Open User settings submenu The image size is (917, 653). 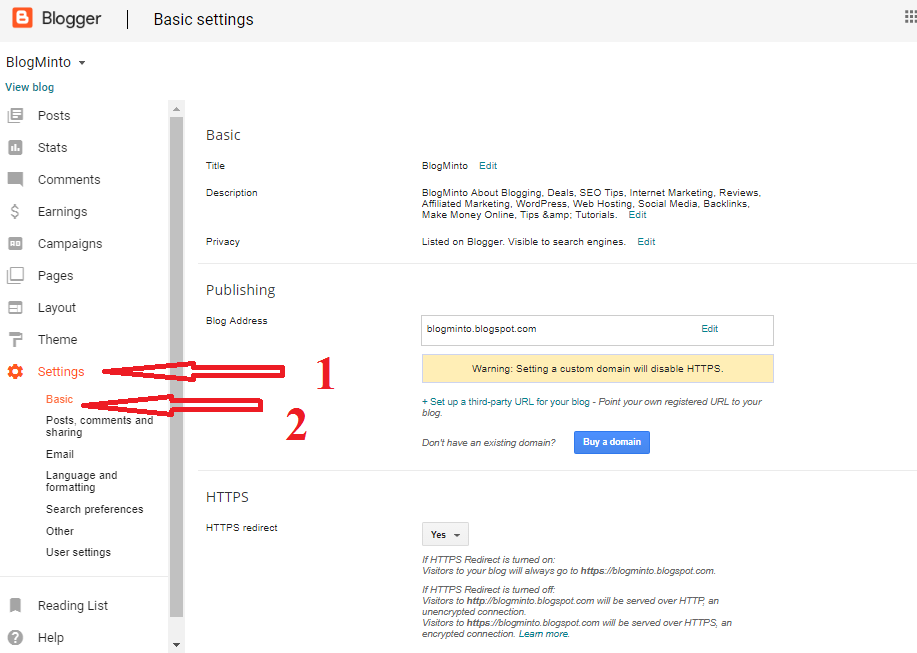[x=78, y=552]
